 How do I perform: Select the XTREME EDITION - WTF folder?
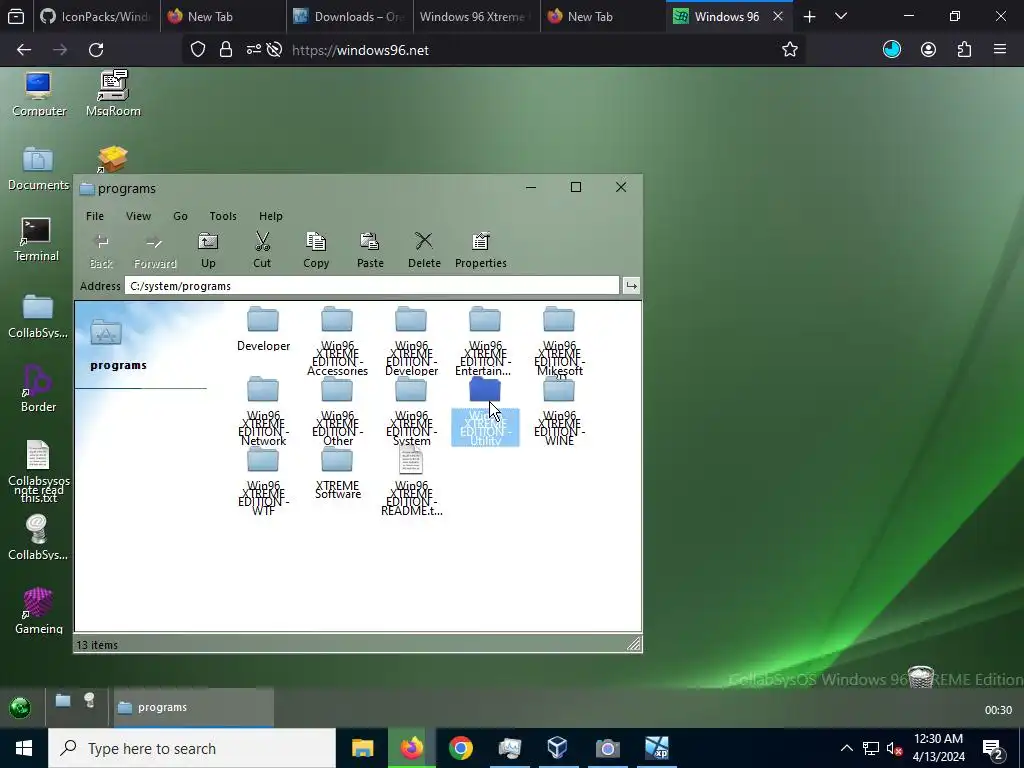pos(263,482)
